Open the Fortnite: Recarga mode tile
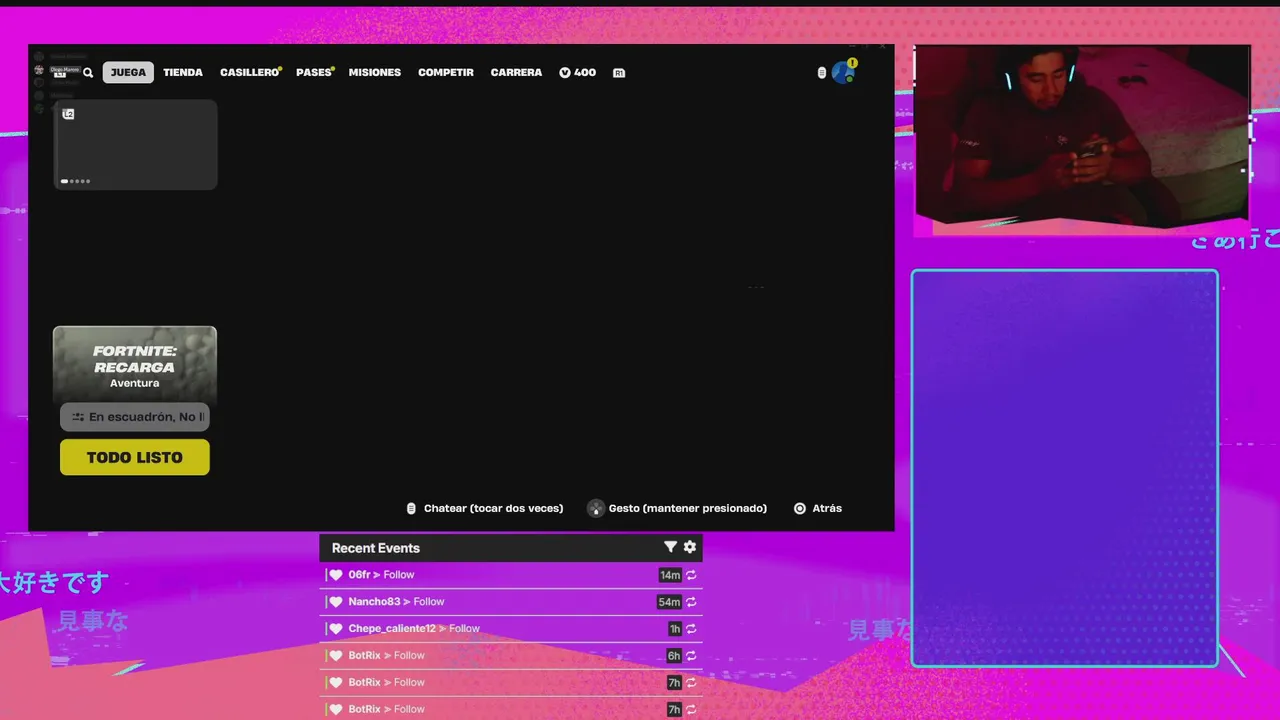 point(135,365)
